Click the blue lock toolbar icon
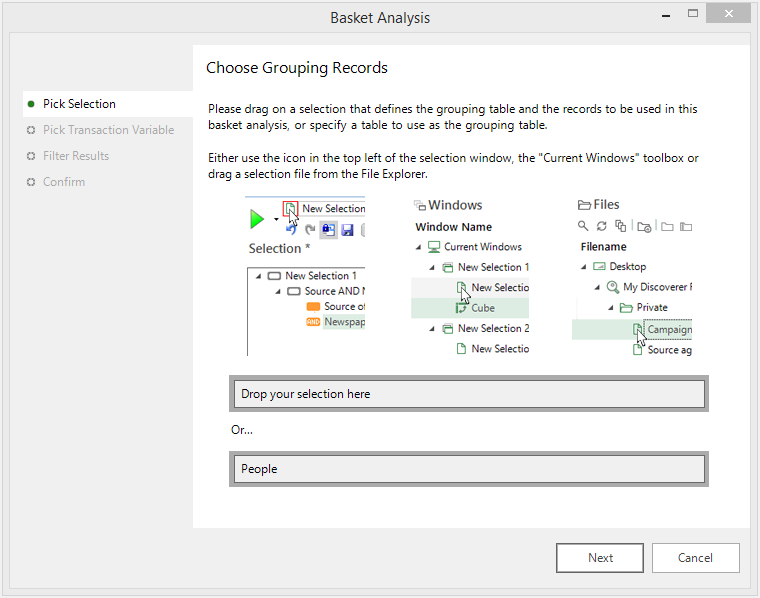The width and height of the screenshot is (760, 598). tap(329, 229)
